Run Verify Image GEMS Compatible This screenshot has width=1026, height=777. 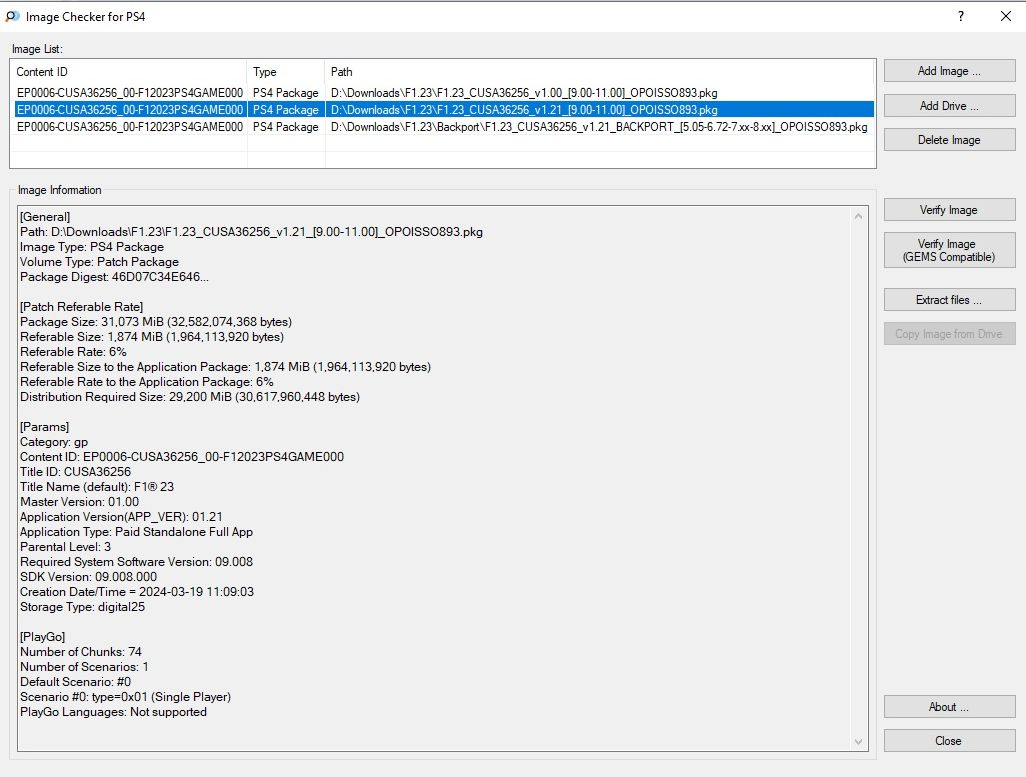(949, 250)
